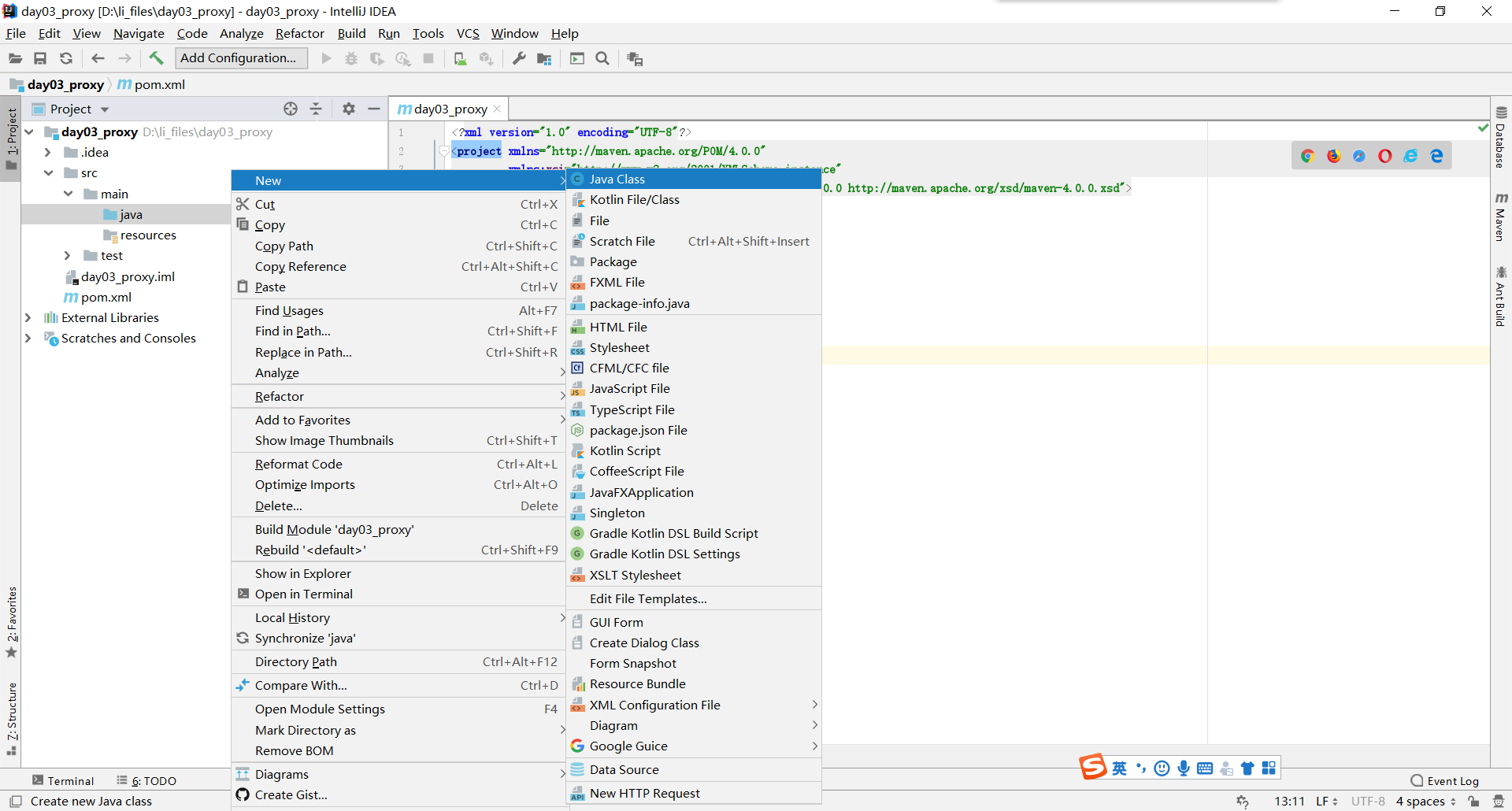Screen dimensions: 1512x811
Task: Click the Search Everywhere magnifier icon
Action: [602, 58]
